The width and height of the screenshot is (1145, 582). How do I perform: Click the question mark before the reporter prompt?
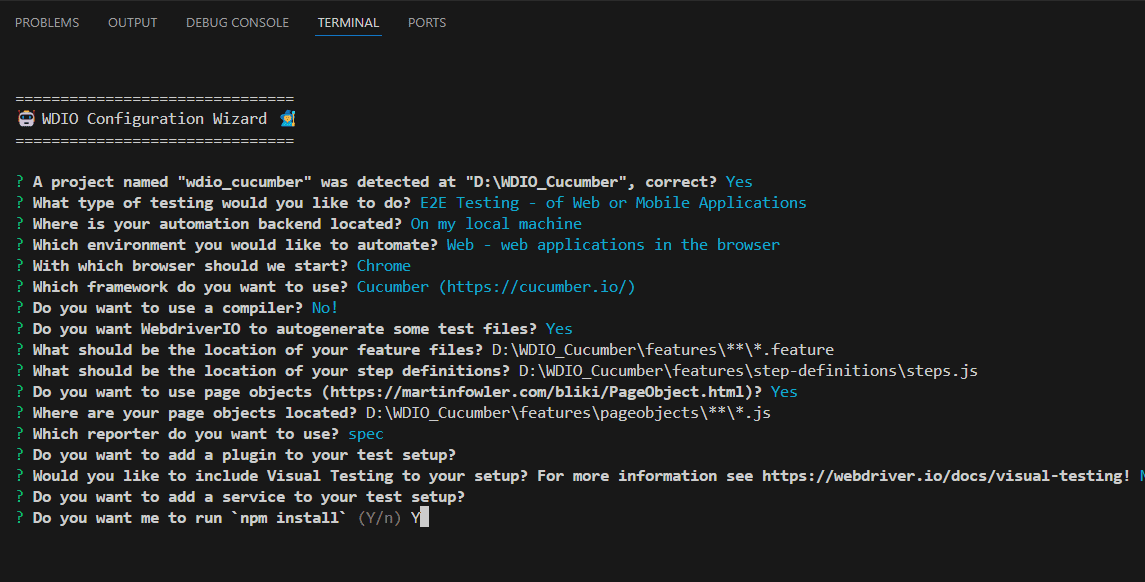coord(18,433)
